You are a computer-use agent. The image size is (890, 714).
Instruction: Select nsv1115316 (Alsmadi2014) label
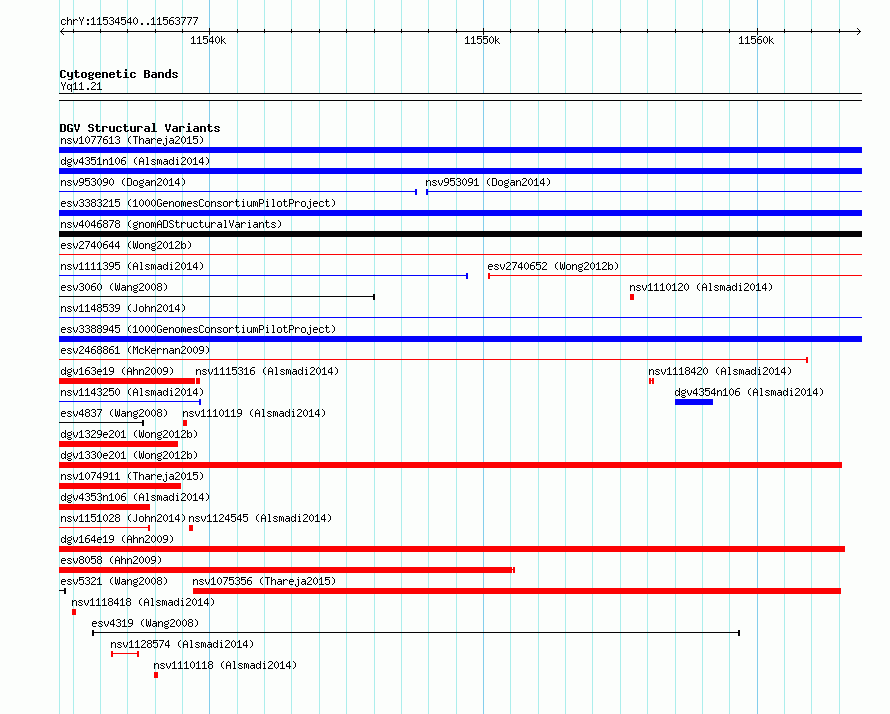point(267,371)
